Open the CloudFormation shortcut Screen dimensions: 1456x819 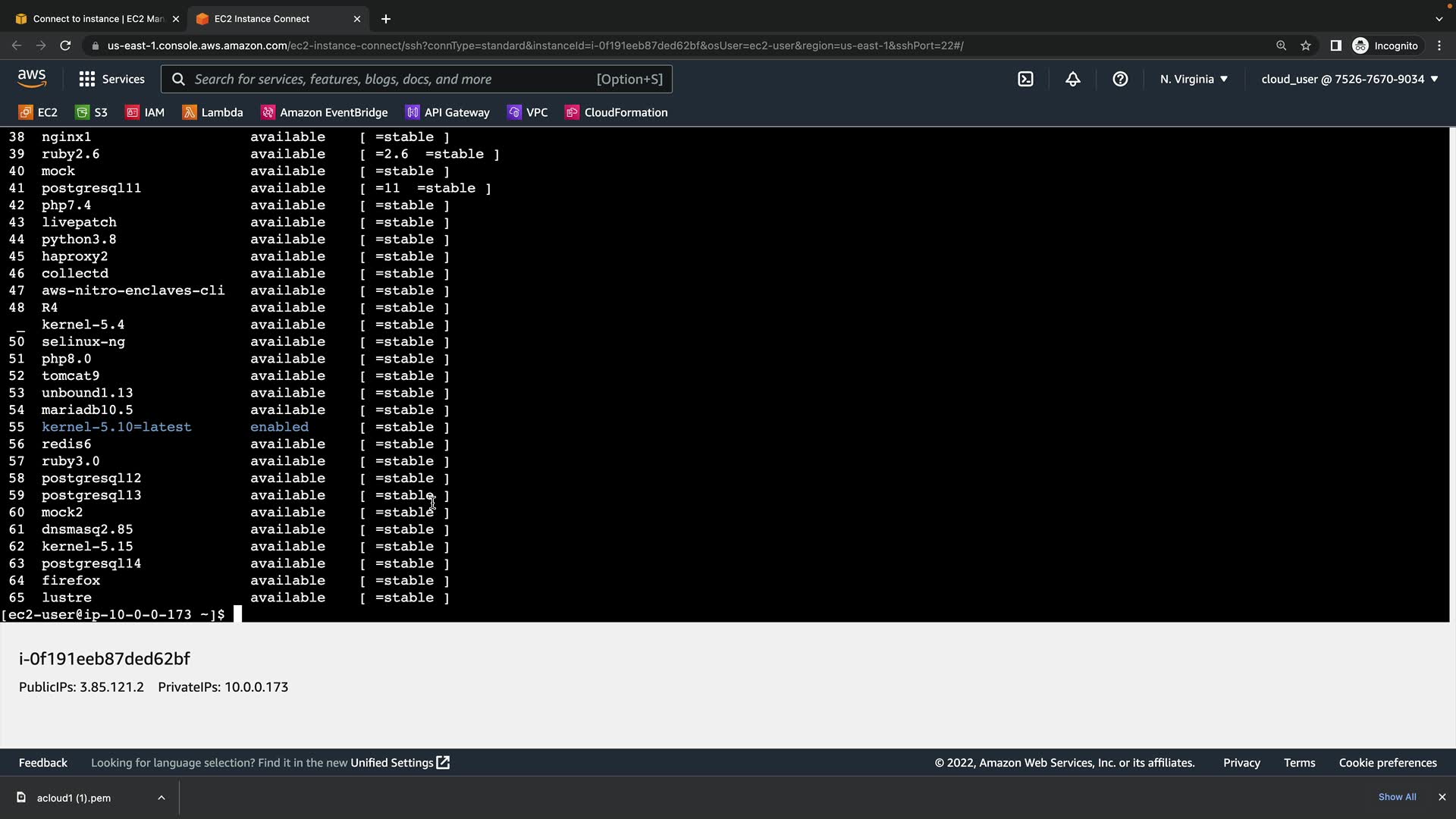point(617,112)
